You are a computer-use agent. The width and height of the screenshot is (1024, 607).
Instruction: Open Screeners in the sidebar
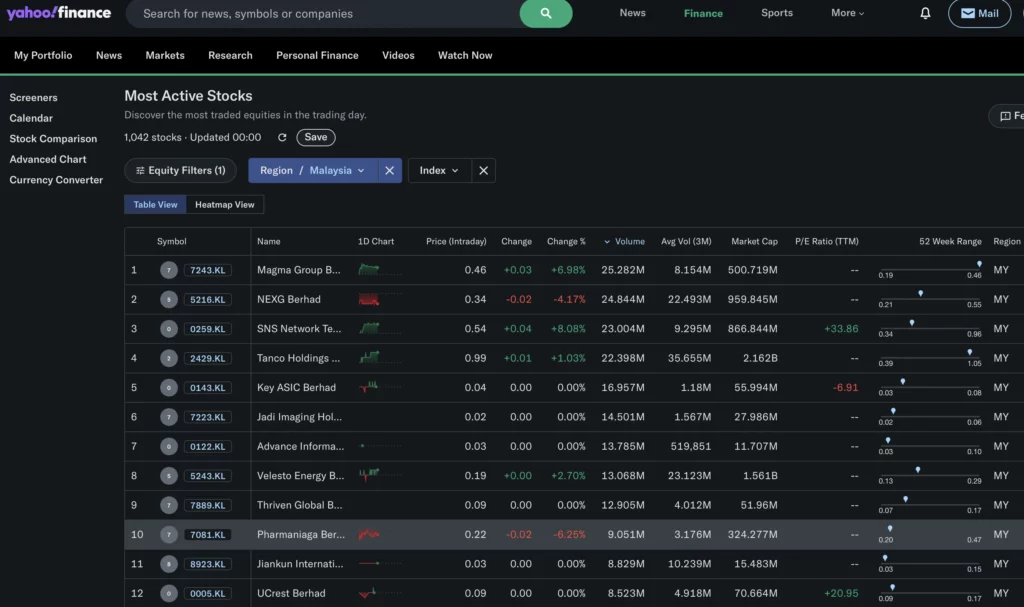(33, 98)
